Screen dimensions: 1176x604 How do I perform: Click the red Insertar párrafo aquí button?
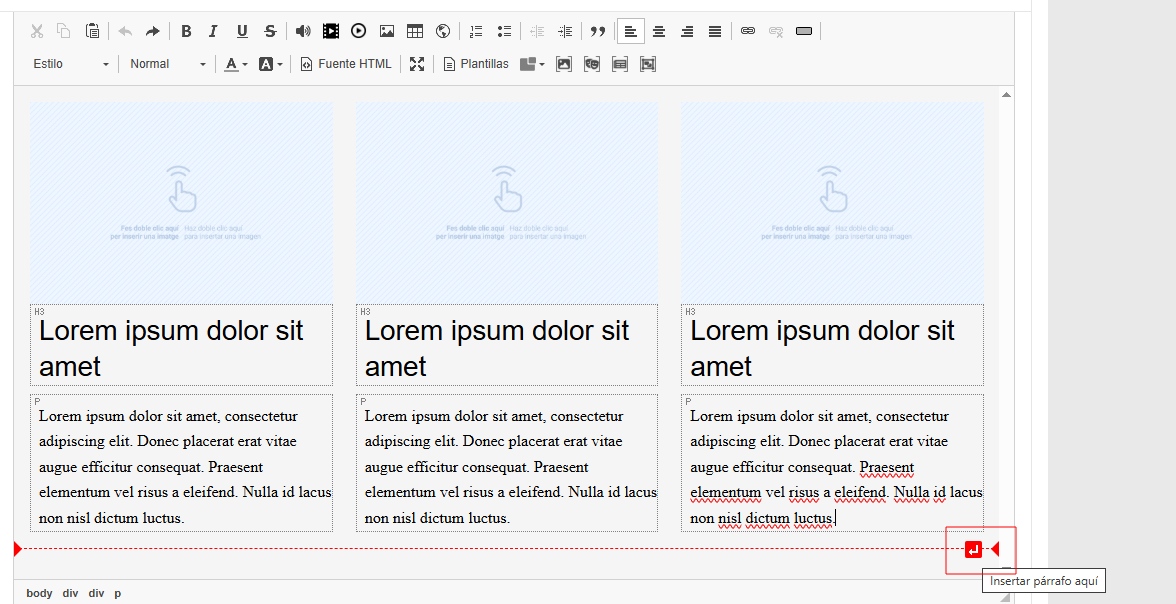973,550
